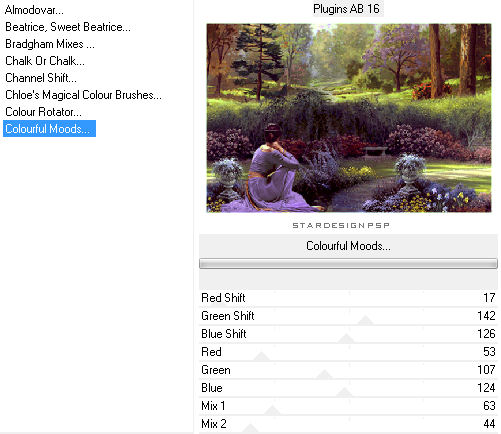The width and height of the screenshot is (501, 434).
Task: Open the Bradgham Mixes ... filter
Action: tap(50, 44)
